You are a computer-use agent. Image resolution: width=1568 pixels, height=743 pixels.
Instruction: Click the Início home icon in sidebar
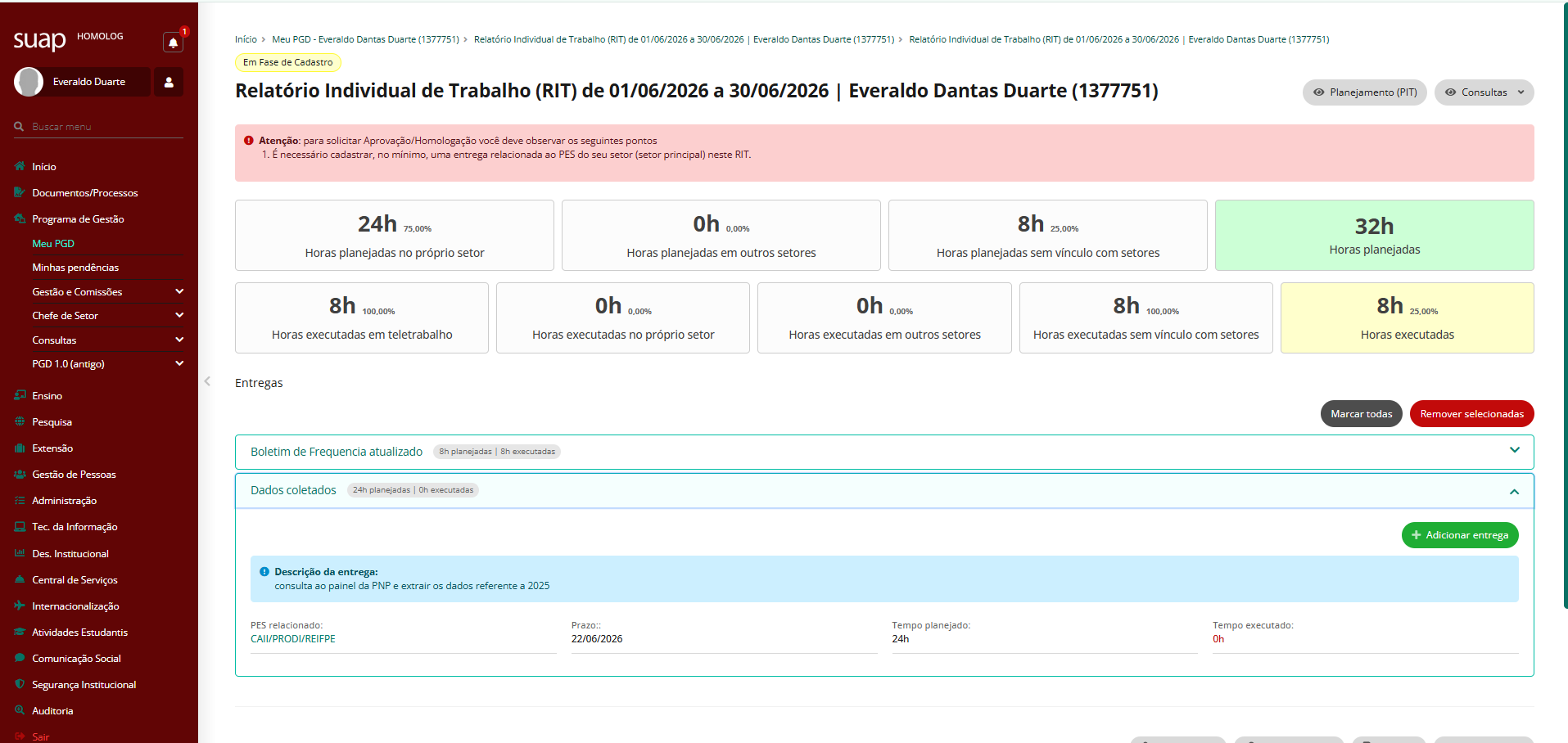20,166
